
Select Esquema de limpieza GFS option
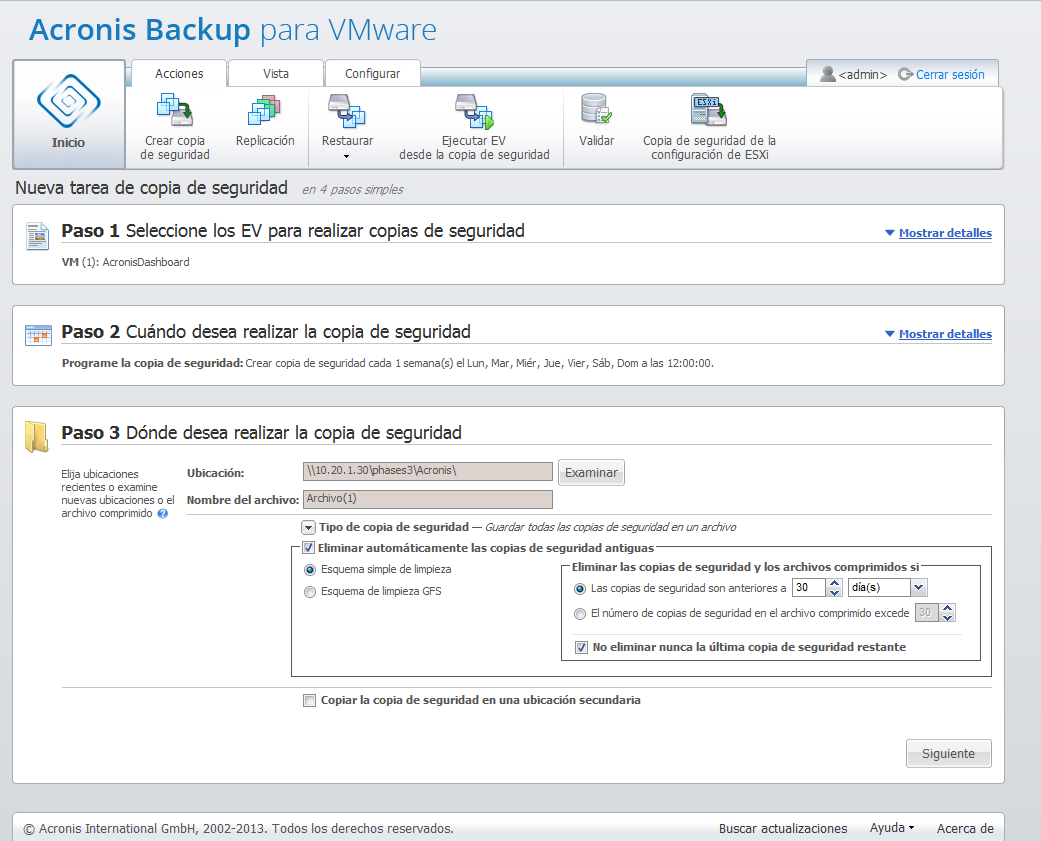(310, 591)
